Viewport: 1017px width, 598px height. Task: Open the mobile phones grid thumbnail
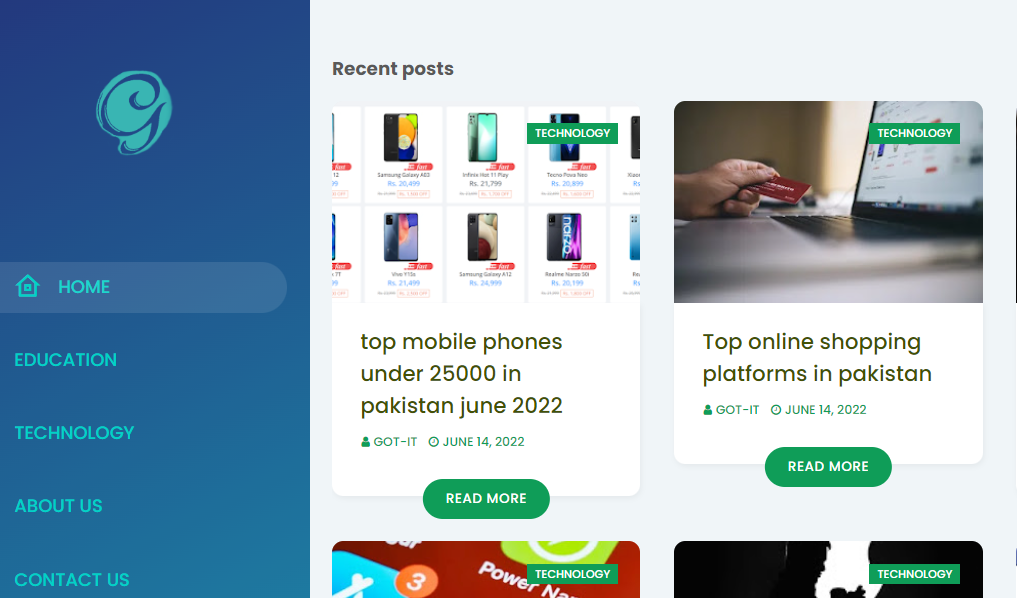click(486, 204)
